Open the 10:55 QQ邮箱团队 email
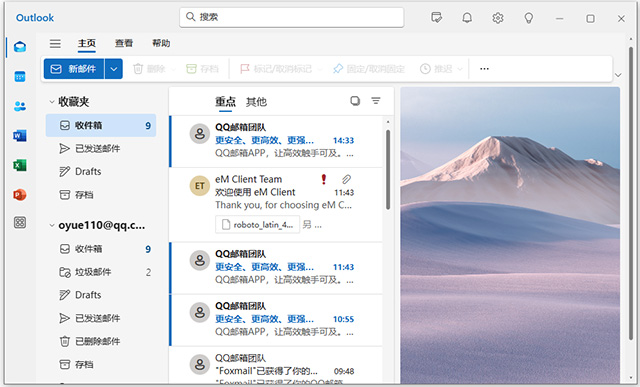The image size is (640, 387). (276, 320)
